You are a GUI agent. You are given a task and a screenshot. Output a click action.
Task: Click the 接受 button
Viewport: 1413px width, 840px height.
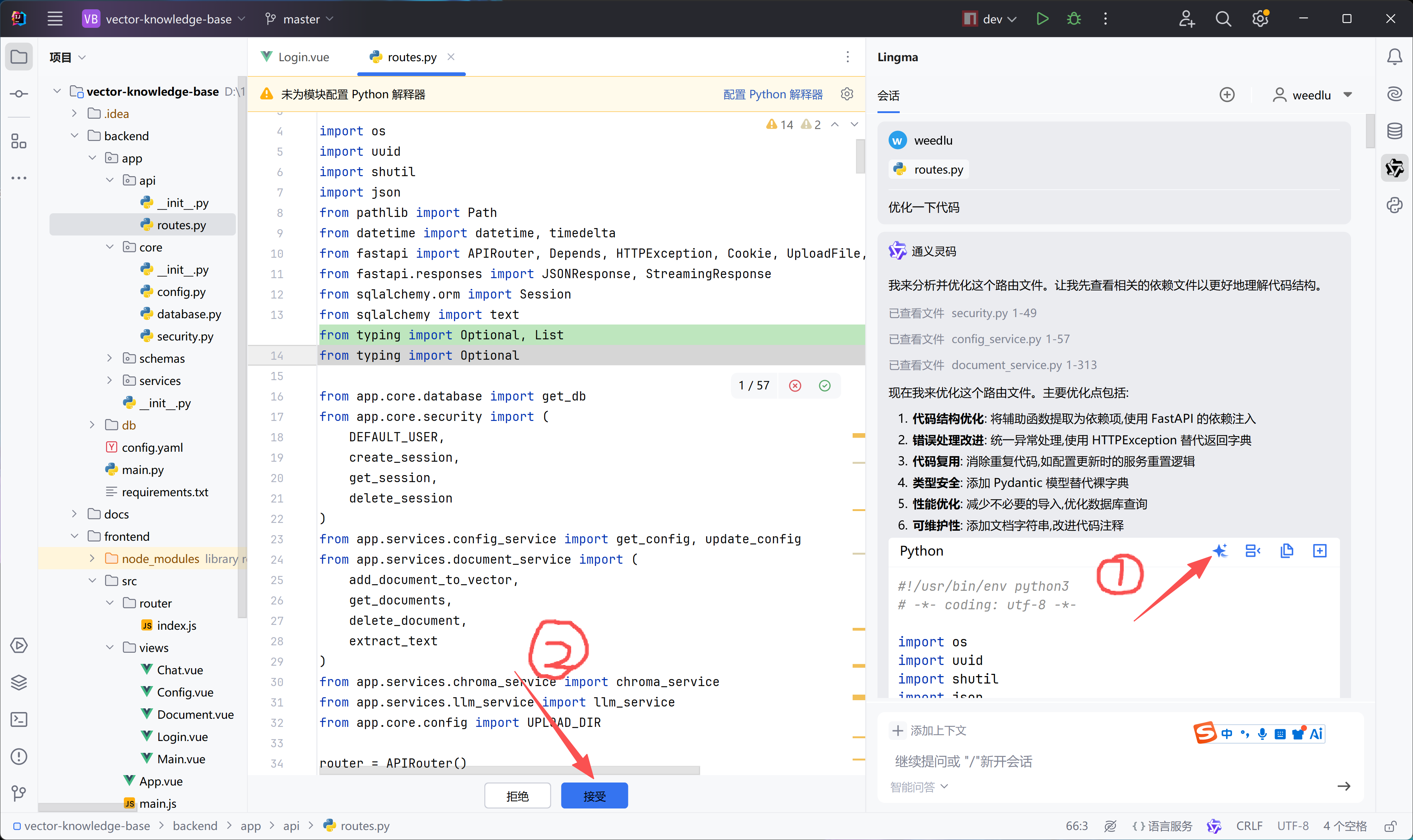tap(594, 796)
